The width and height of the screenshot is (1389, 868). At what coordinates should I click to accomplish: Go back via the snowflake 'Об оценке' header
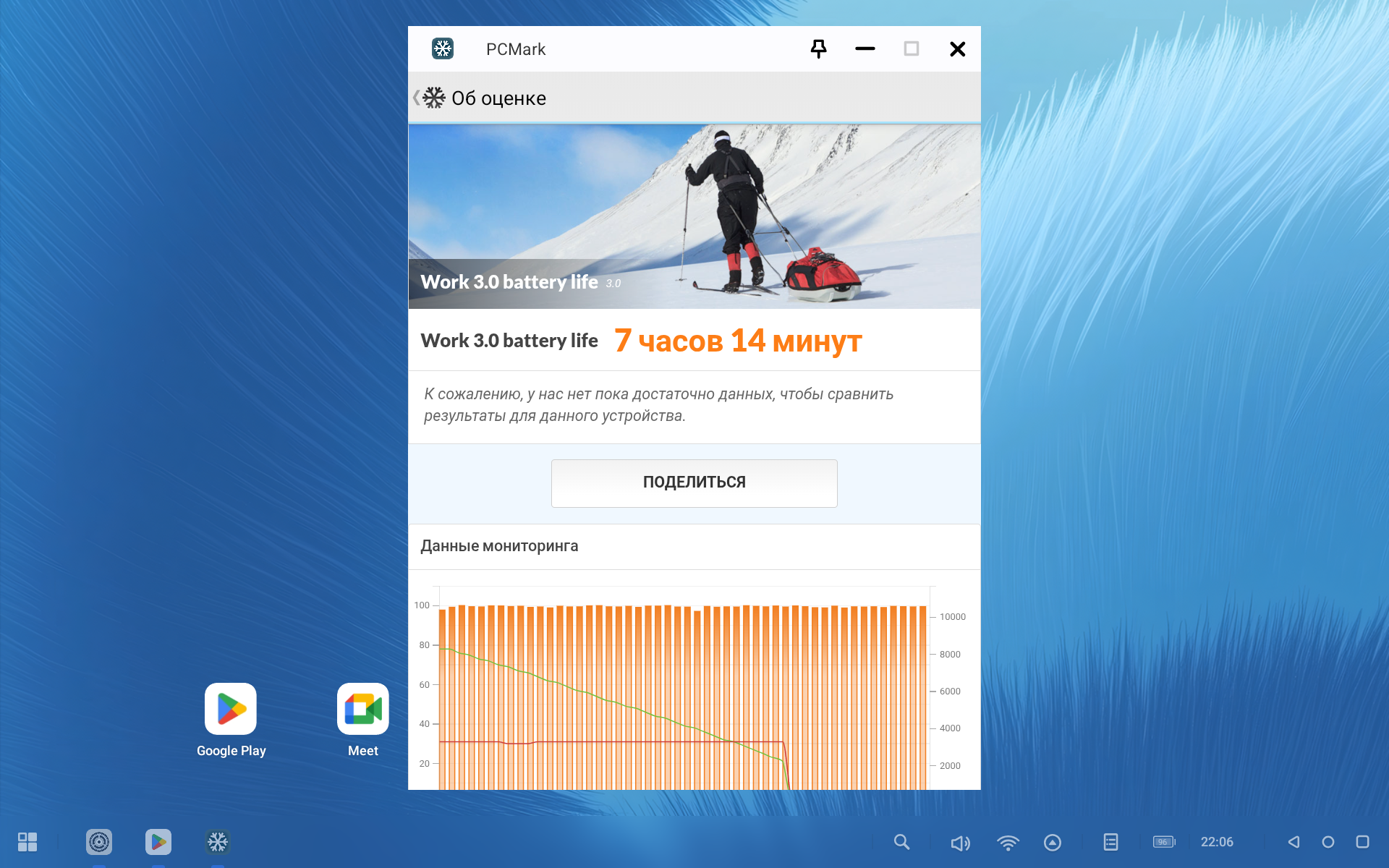pos(433,98)
